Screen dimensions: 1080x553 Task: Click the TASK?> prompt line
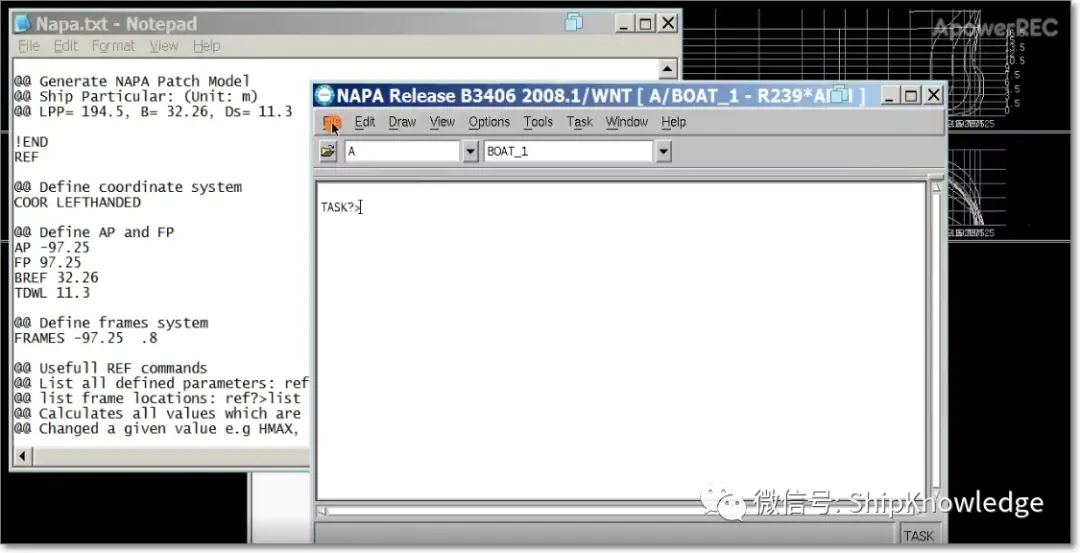tap(341, 207)
